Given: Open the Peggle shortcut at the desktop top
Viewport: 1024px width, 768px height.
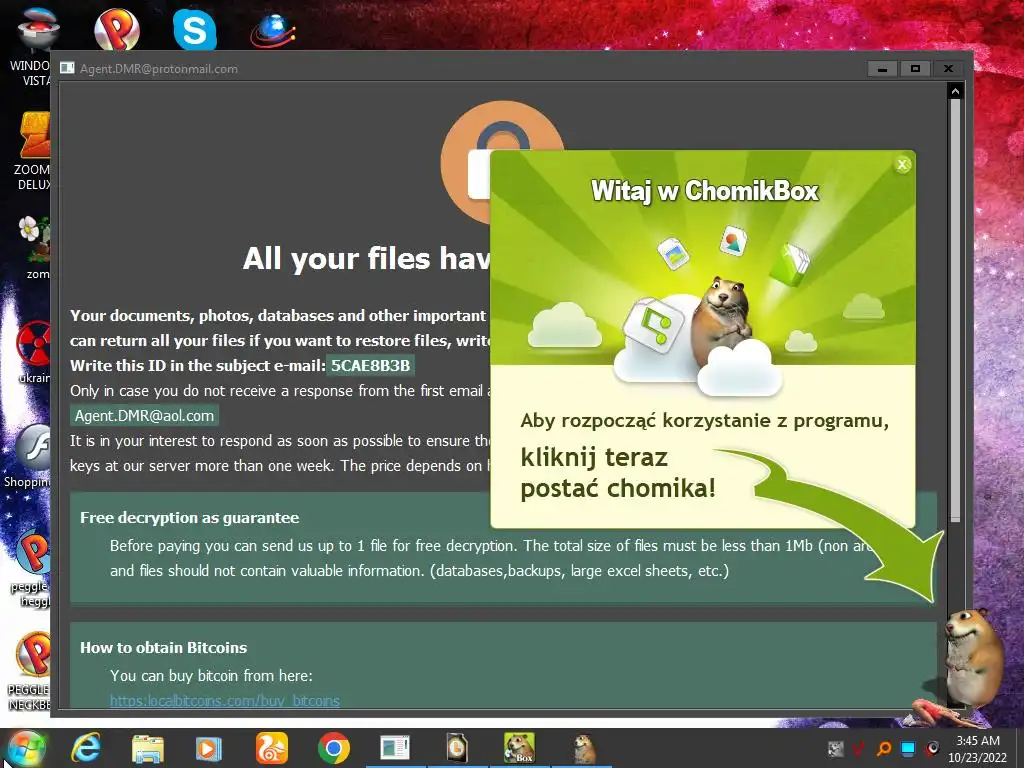Looking at the screenshot, I should (x=116, y=29).
